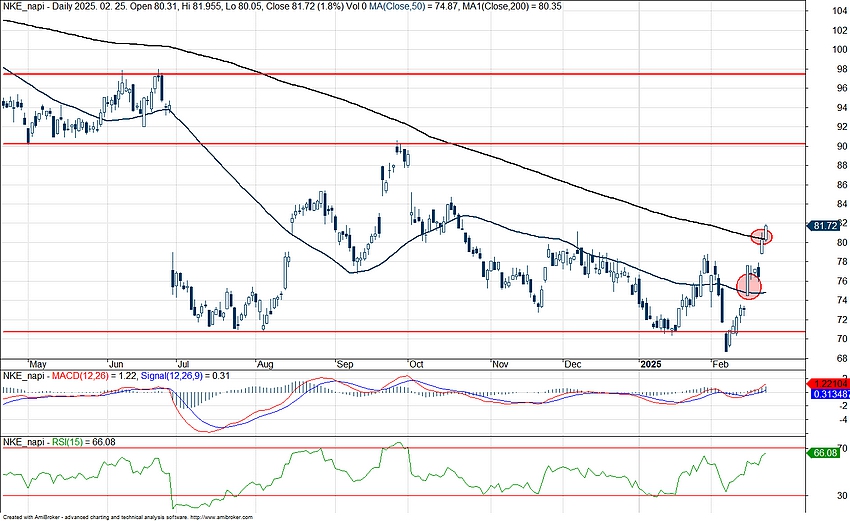Click the 68 price axis label

(x=842, y=358)
